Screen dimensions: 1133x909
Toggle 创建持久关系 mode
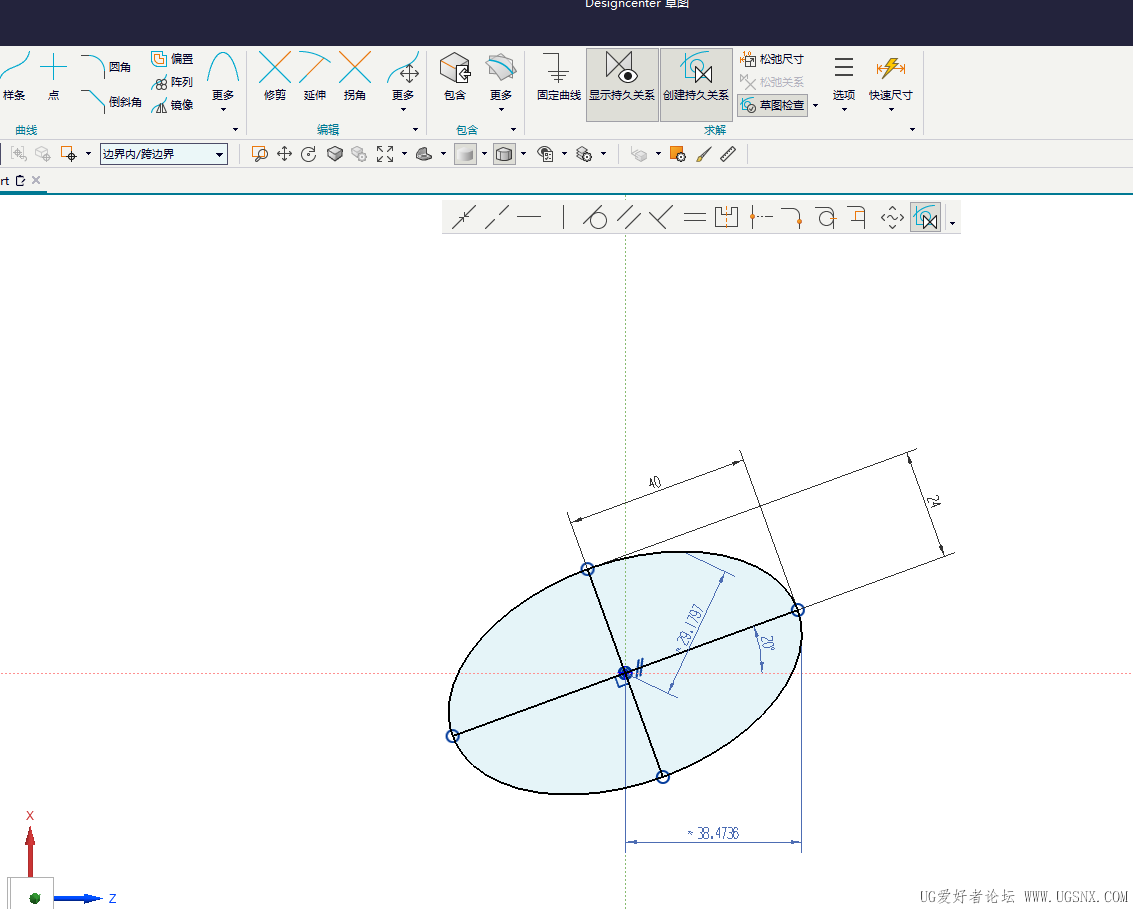[x=696, y=76]
